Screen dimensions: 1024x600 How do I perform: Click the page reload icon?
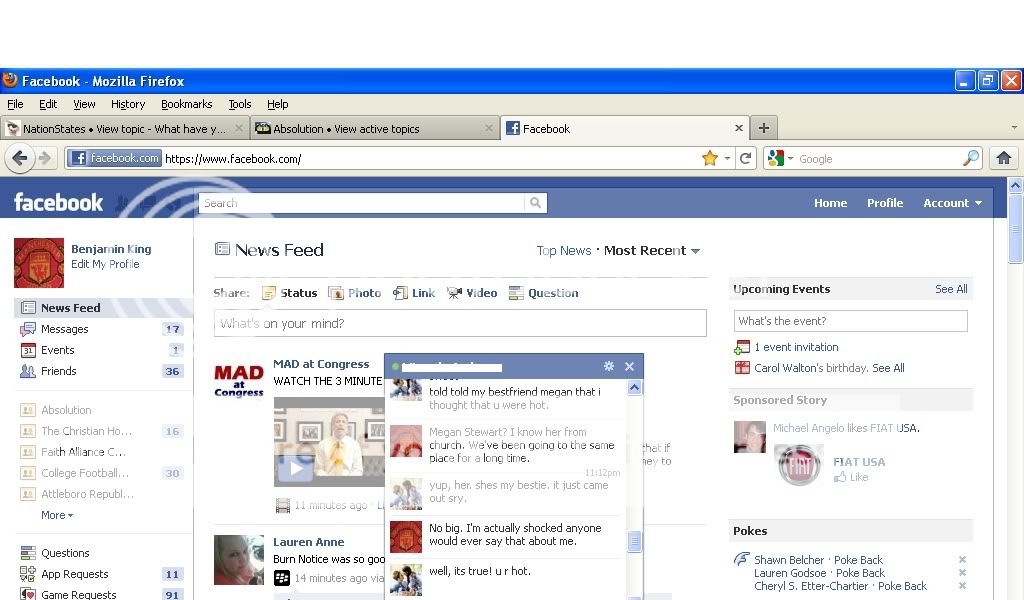point(745,158)
